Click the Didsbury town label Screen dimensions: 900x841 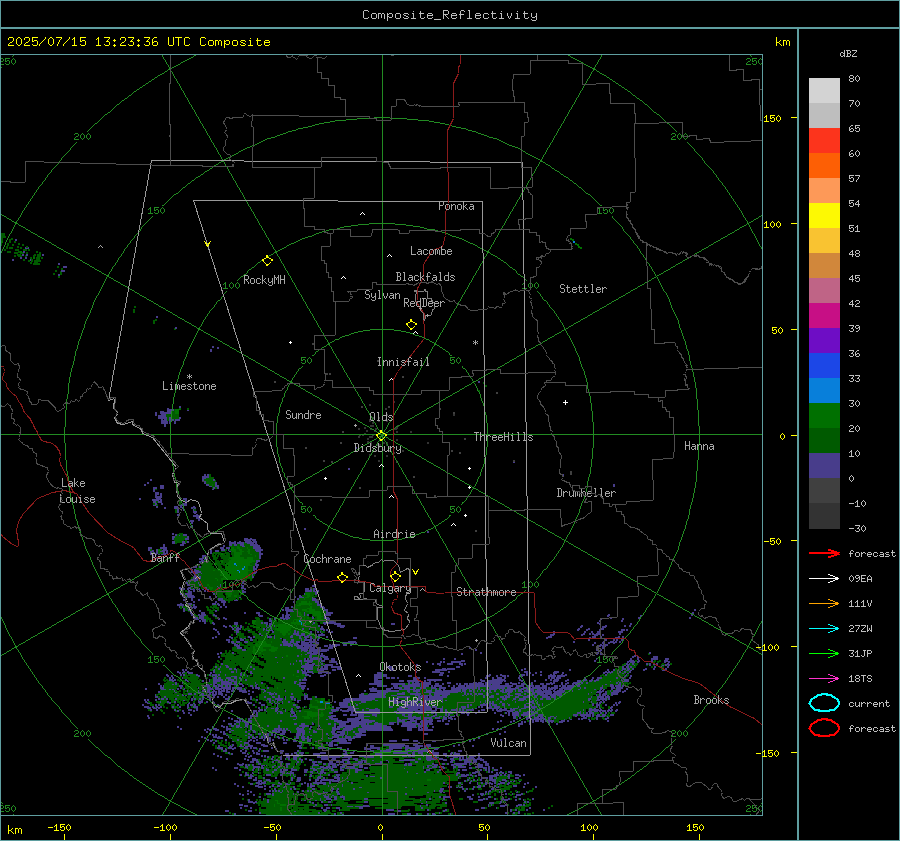tap(378, 448)
